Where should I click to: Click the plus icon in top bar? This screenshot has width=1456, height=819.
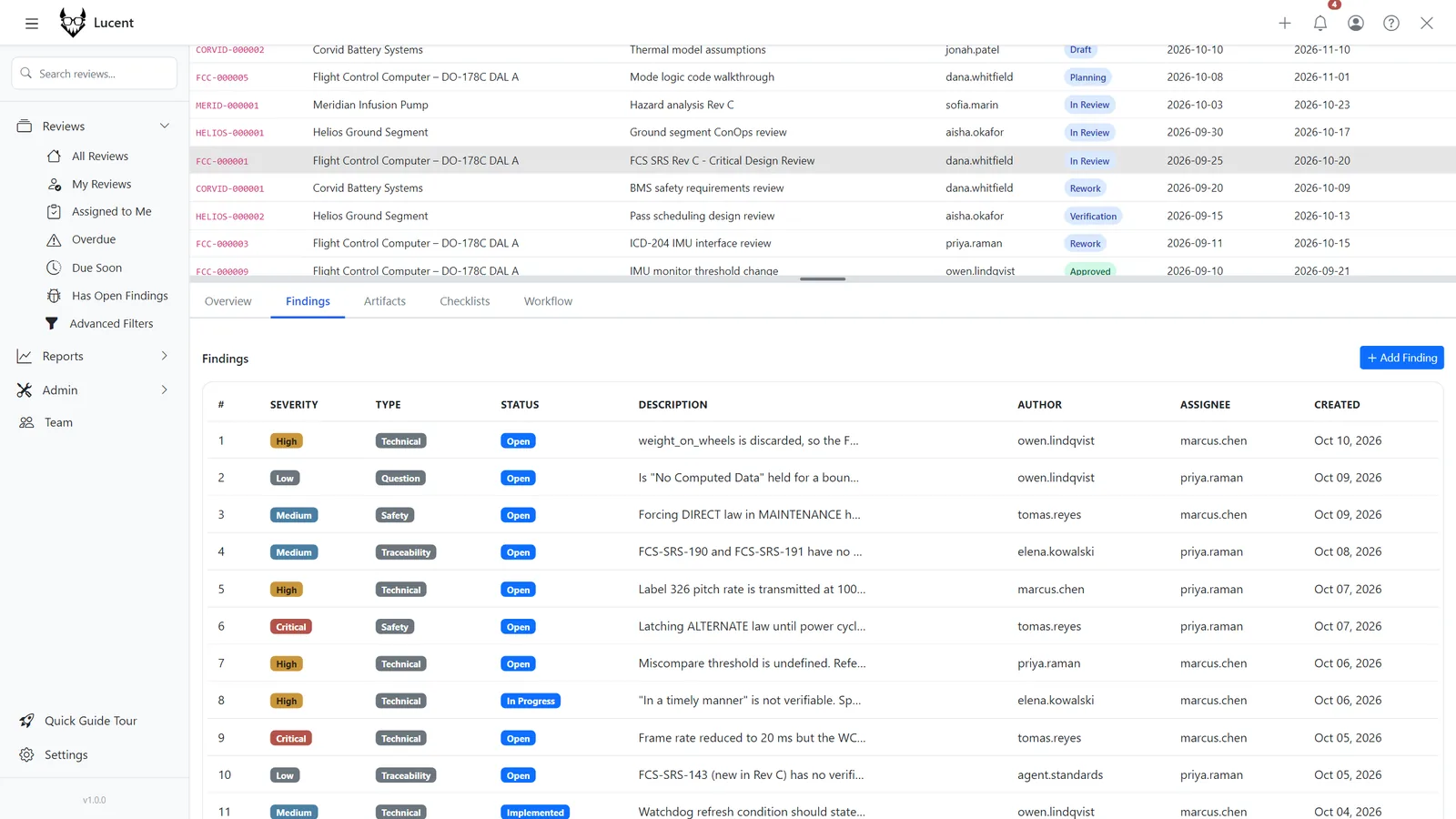click(1285, 24)
